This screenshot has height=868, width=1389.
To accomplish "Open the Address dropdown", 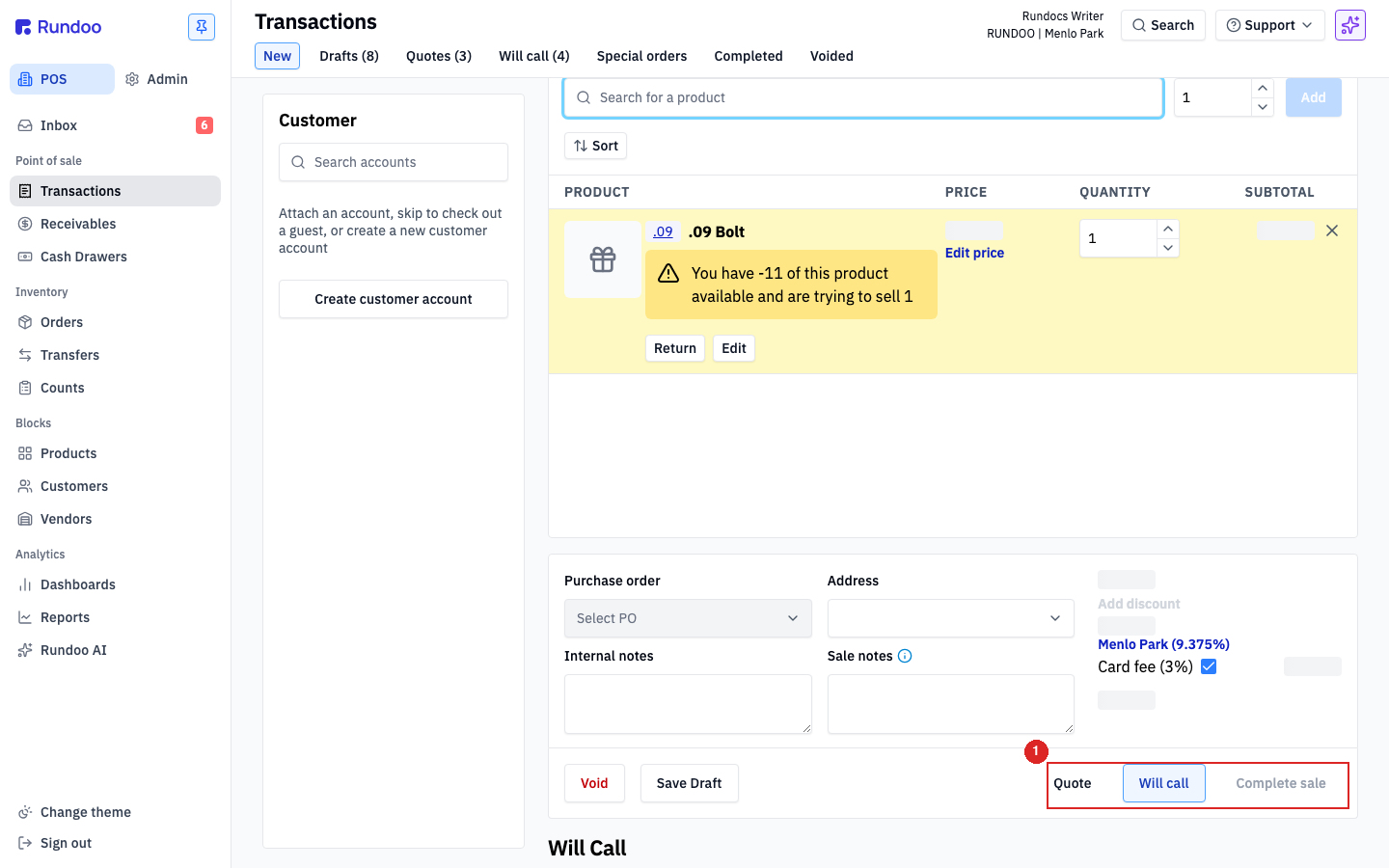I will click(x=950, y=618).
